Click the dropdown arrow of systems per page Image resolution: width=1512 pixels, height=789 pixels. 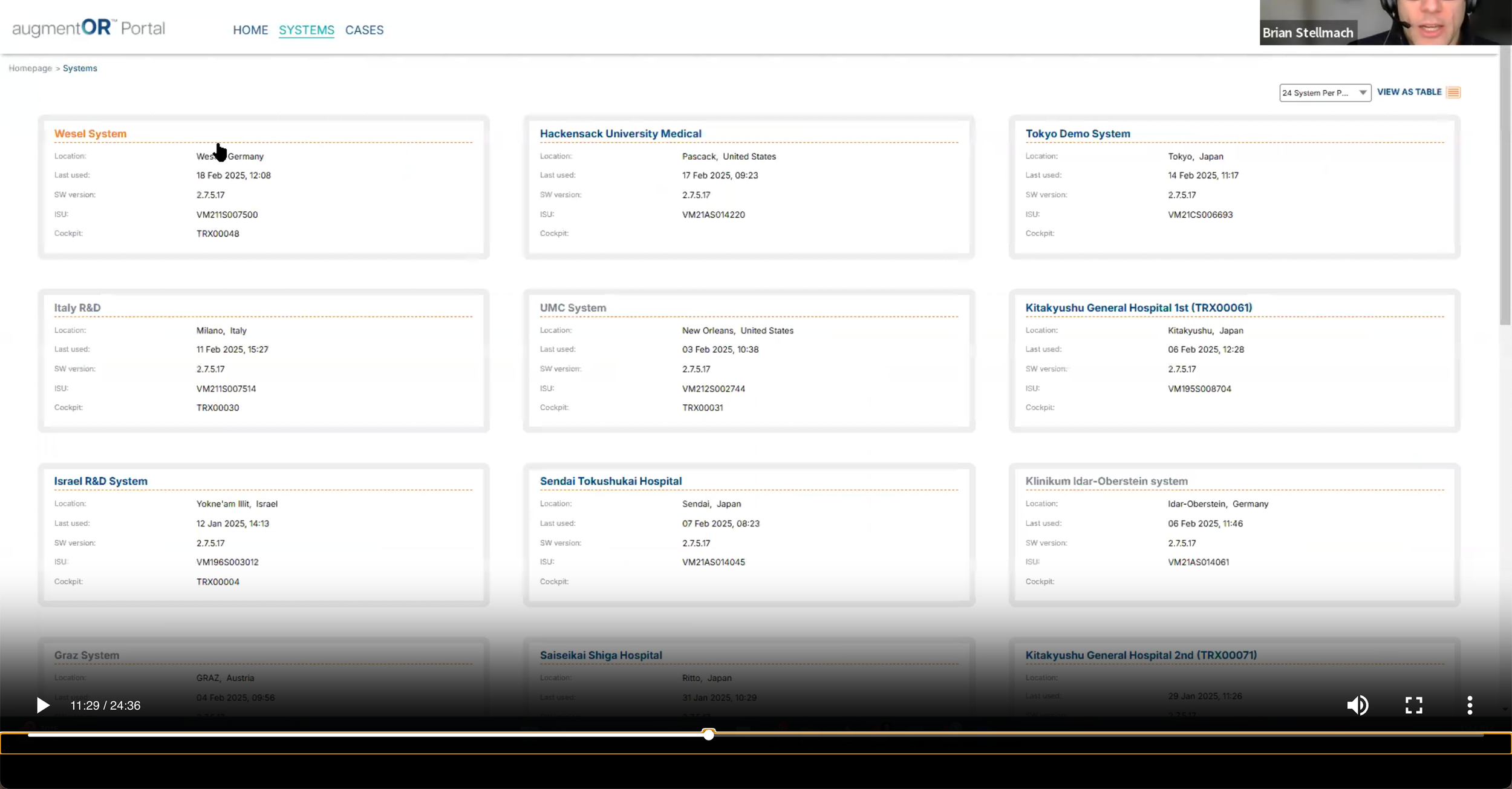point(1363,93)
